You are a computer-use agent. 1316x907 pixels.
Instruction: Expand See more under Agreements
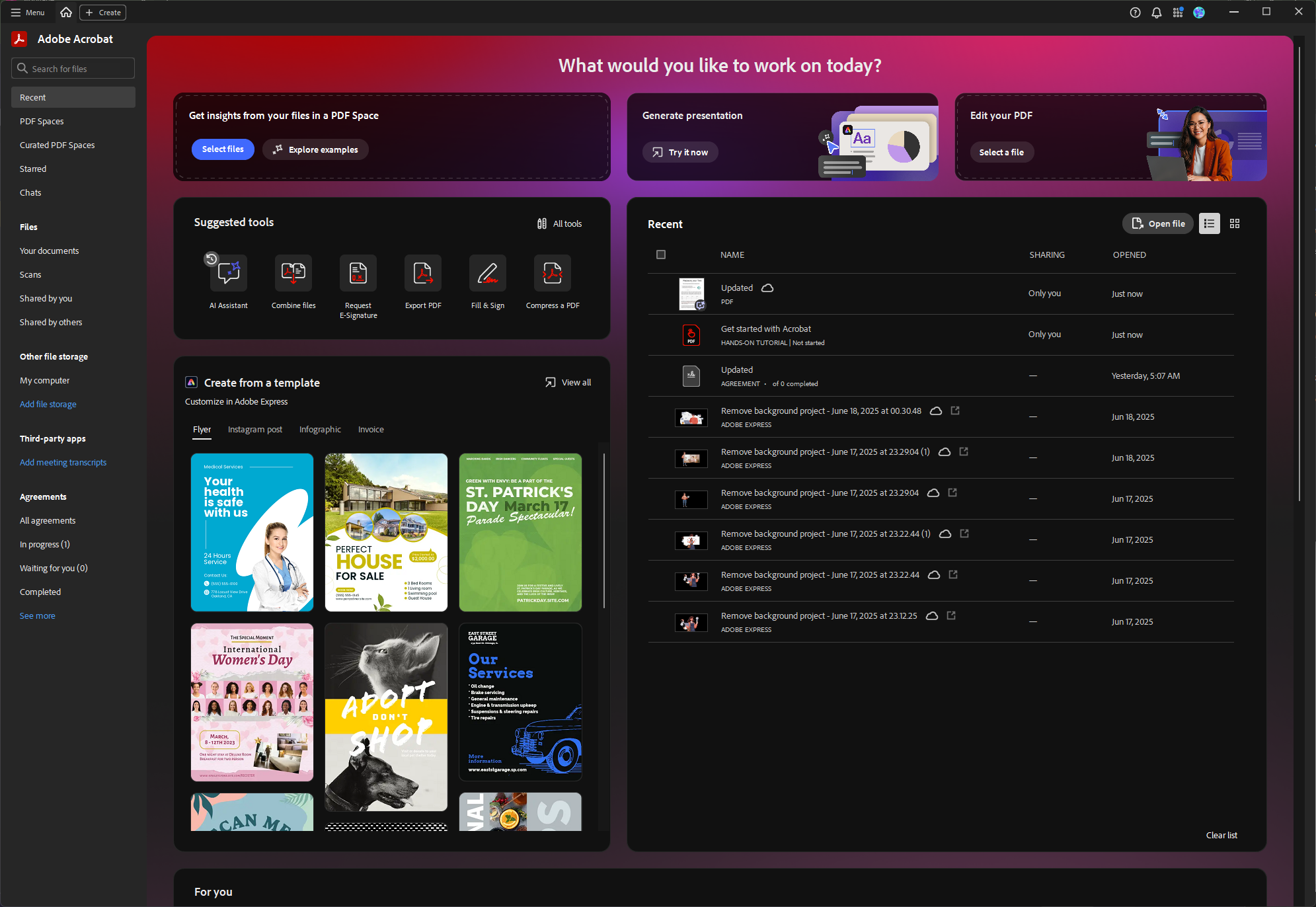(38, 615)
